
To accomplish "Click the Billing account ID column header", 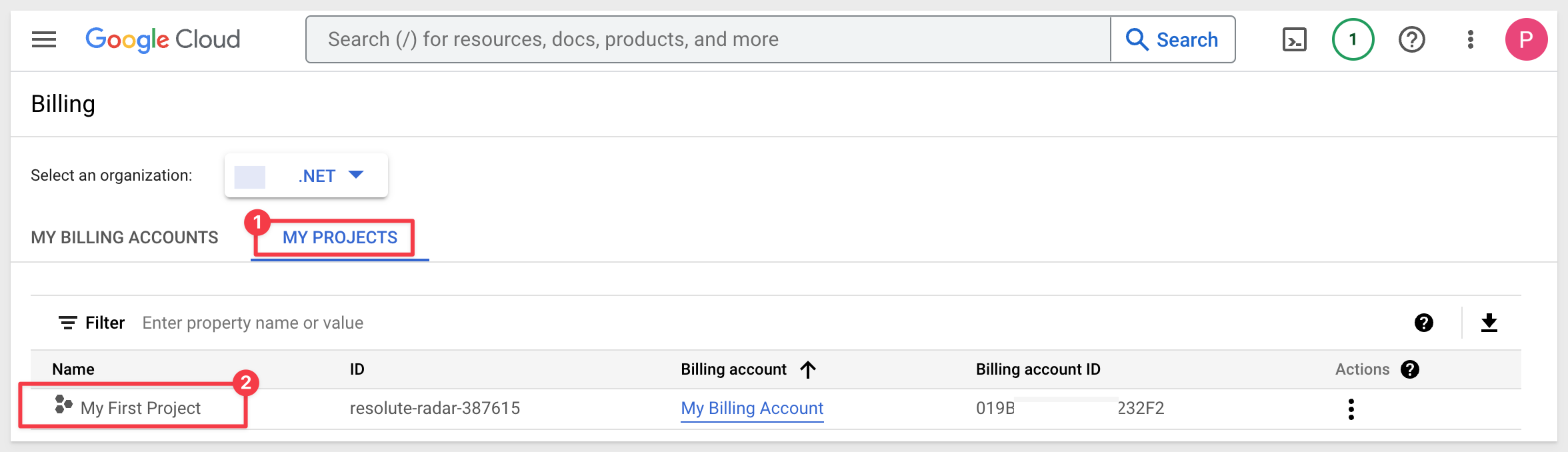I will point(1038,369).
